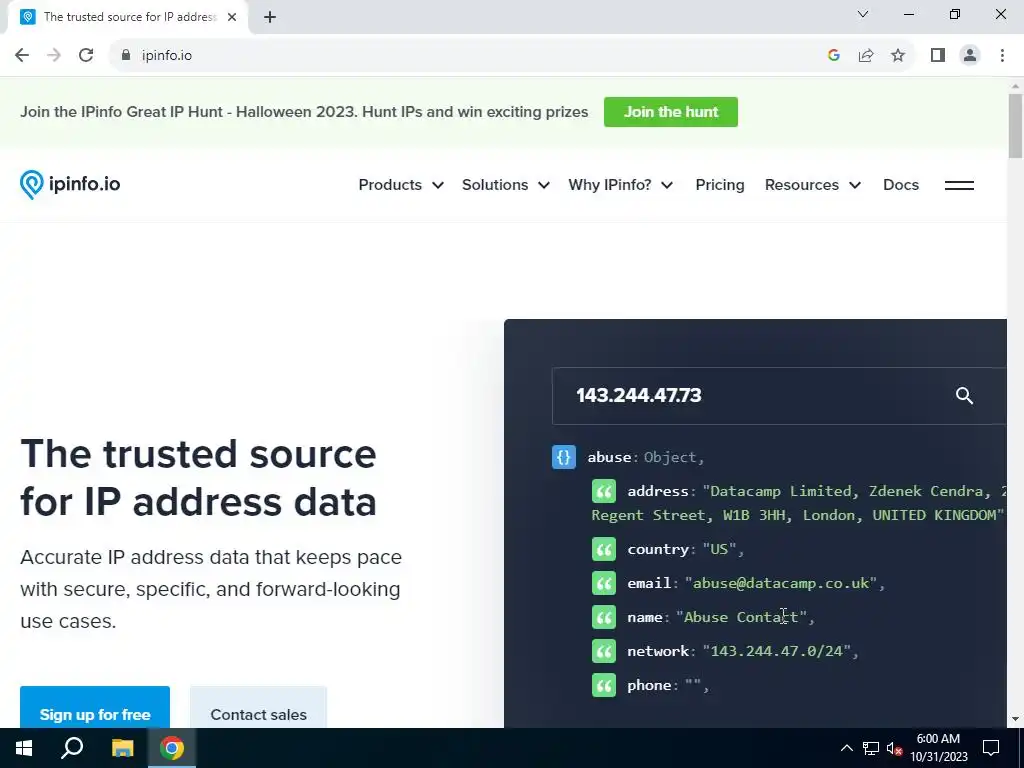Click Sign up for free
1024x768 pixels.
coord(95,708)
